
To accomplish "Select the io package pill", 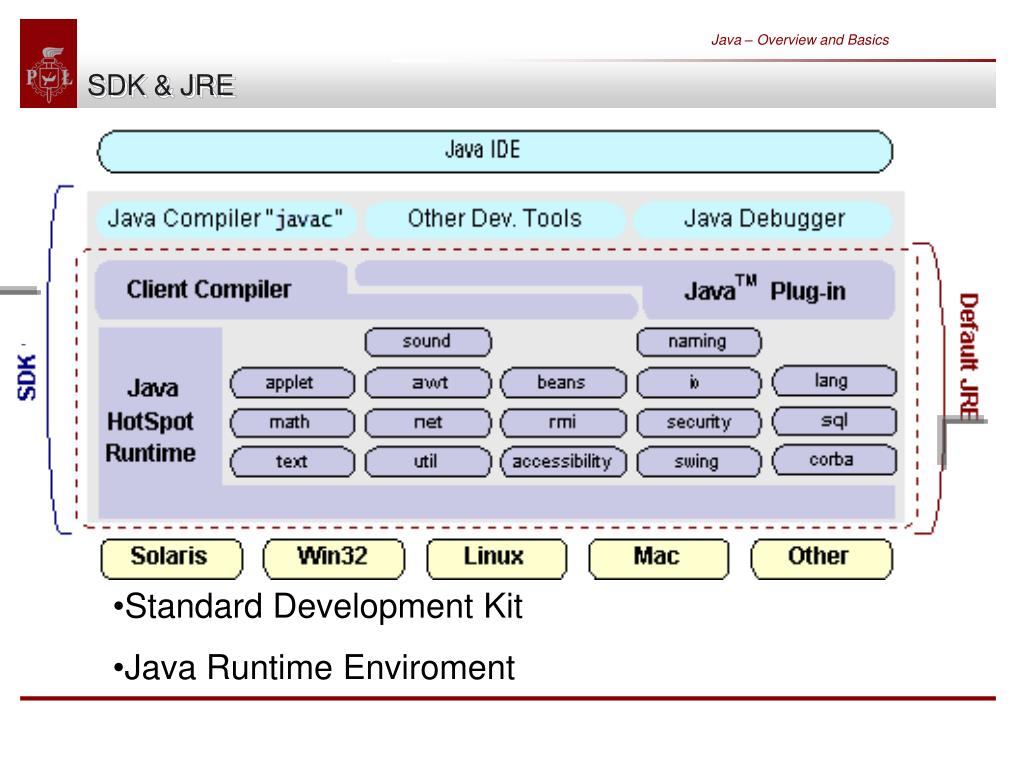I will [699, 383].
